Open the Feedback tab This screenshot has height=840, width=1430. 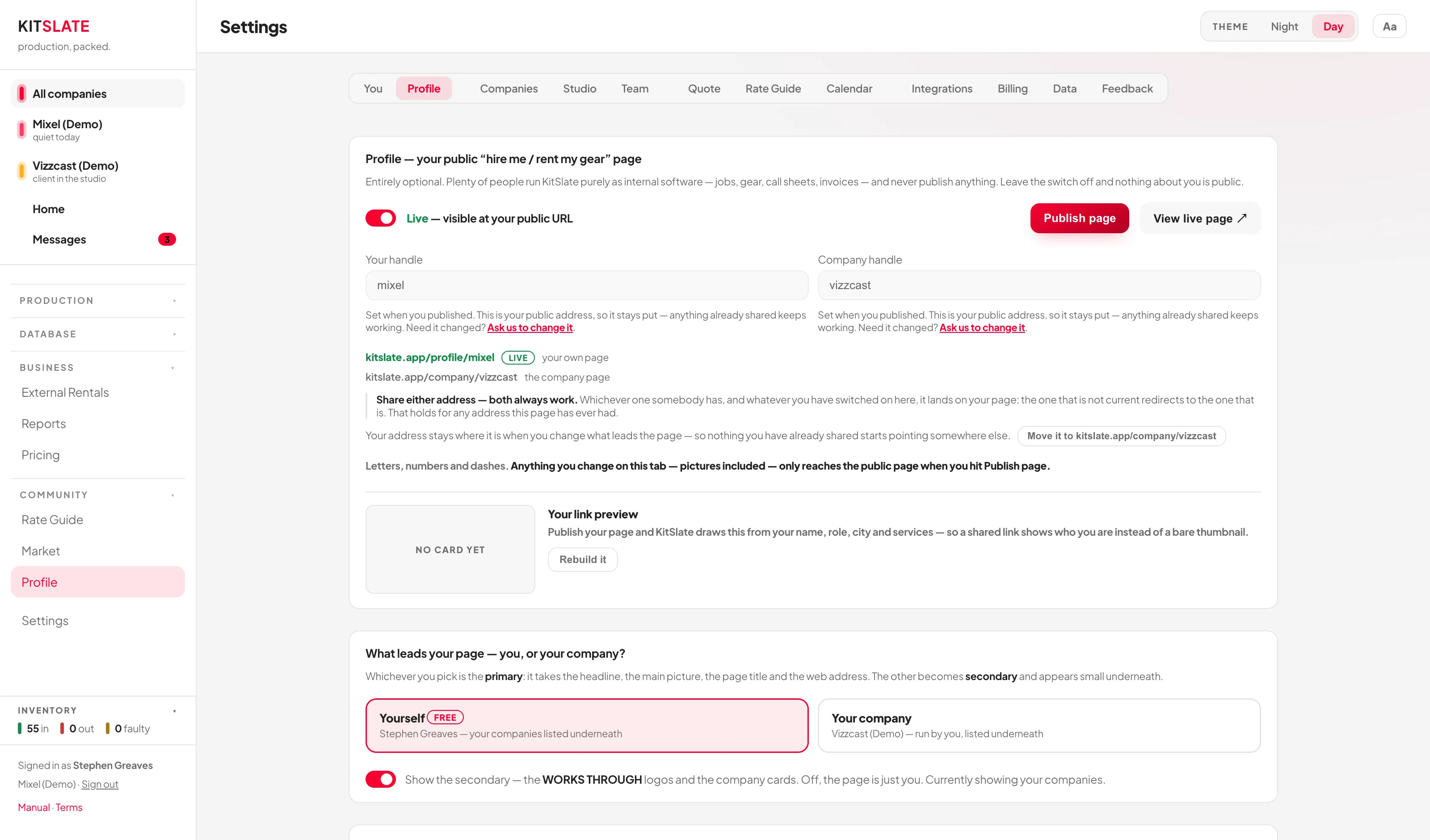pyautogui.click(x=1127, y=88)
